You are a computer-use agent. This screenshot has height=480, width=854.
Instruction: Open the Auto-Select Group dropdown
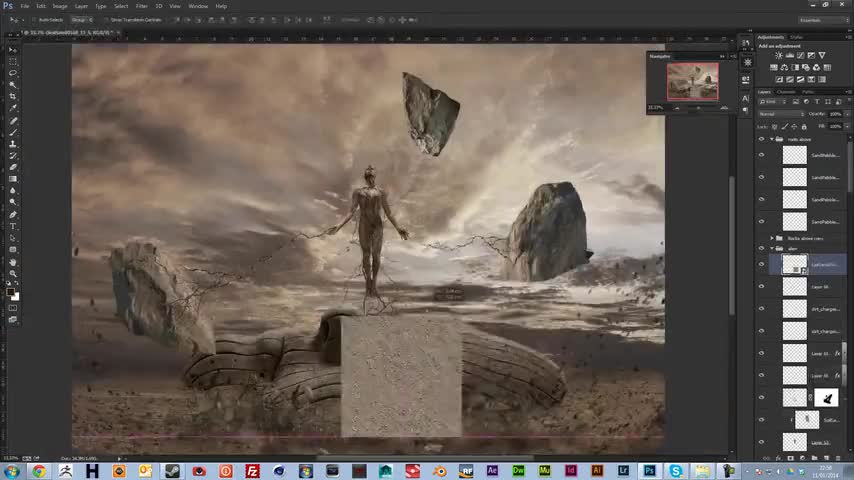(81, 20)
